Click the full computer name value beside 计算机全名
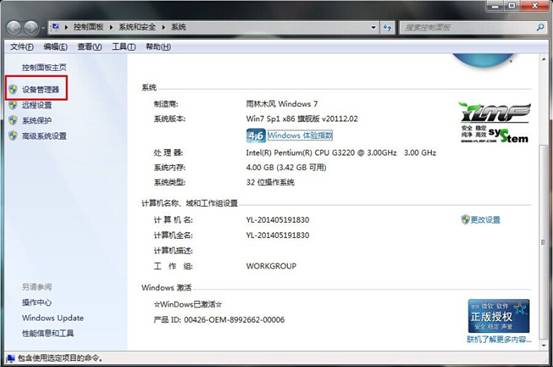The width and height of the screenshot is (553, 367). click(x=278, y=235)
